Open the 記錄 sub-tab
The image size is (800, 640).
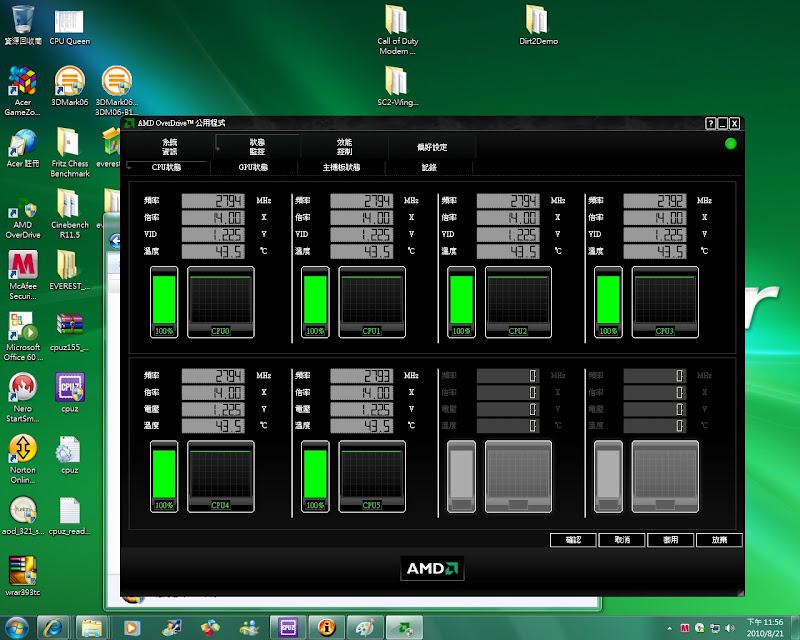click(429, 167)
